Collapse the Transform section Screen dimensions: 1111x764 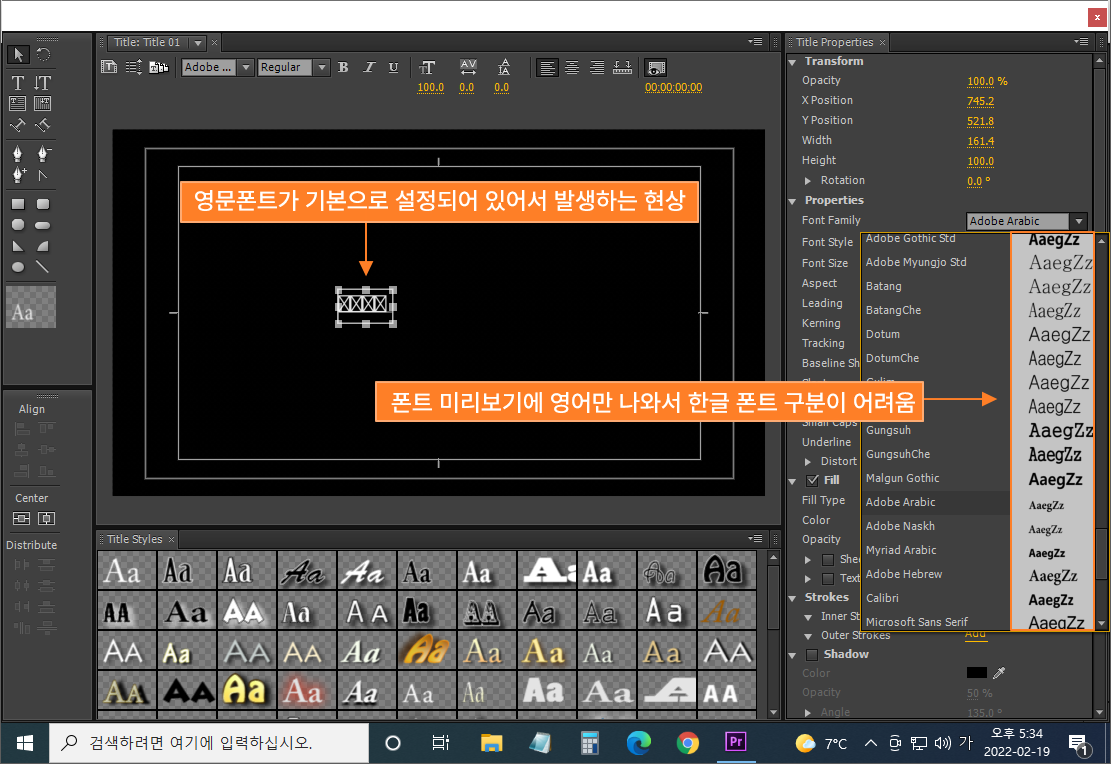792,62
